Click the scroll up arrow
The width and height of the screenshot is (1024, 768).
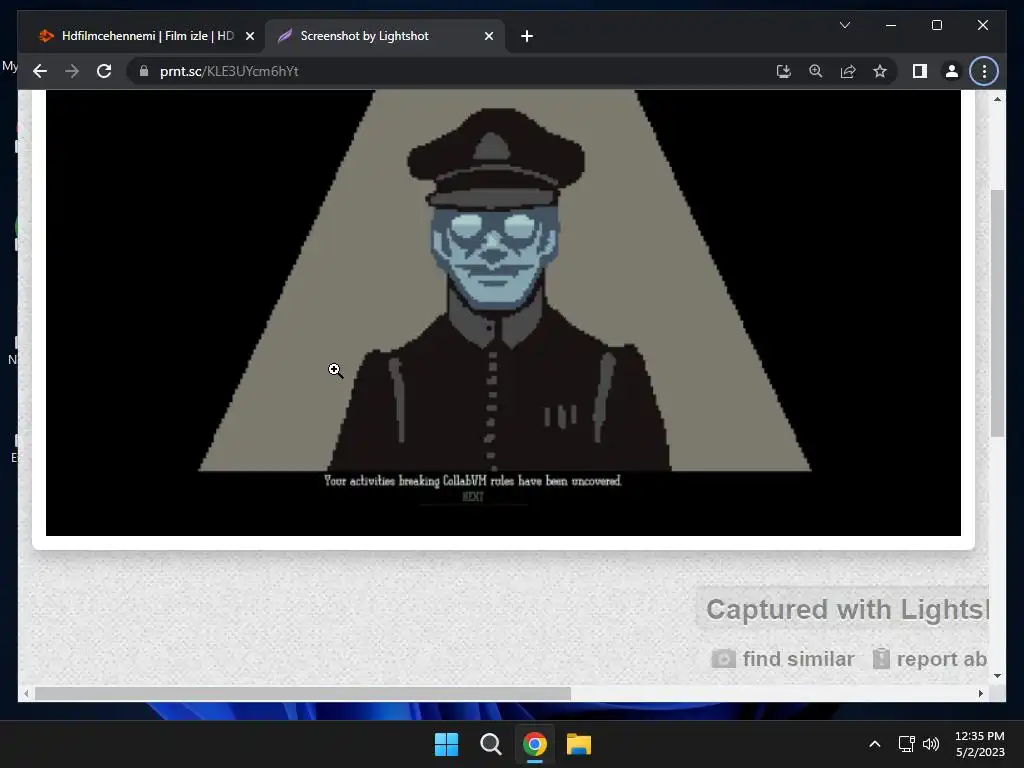(x=997, y=99)
